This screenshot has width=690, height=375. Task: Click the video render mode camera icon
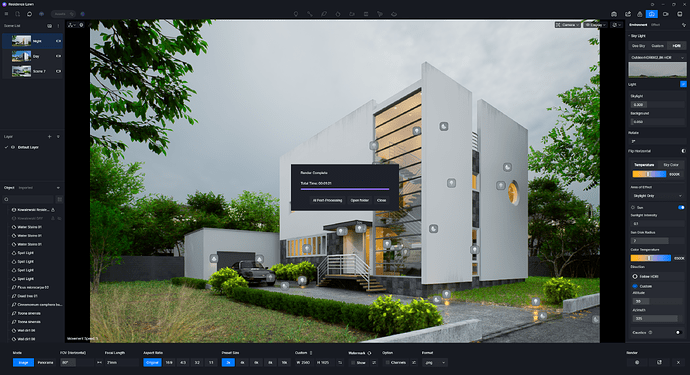(665, 14)
